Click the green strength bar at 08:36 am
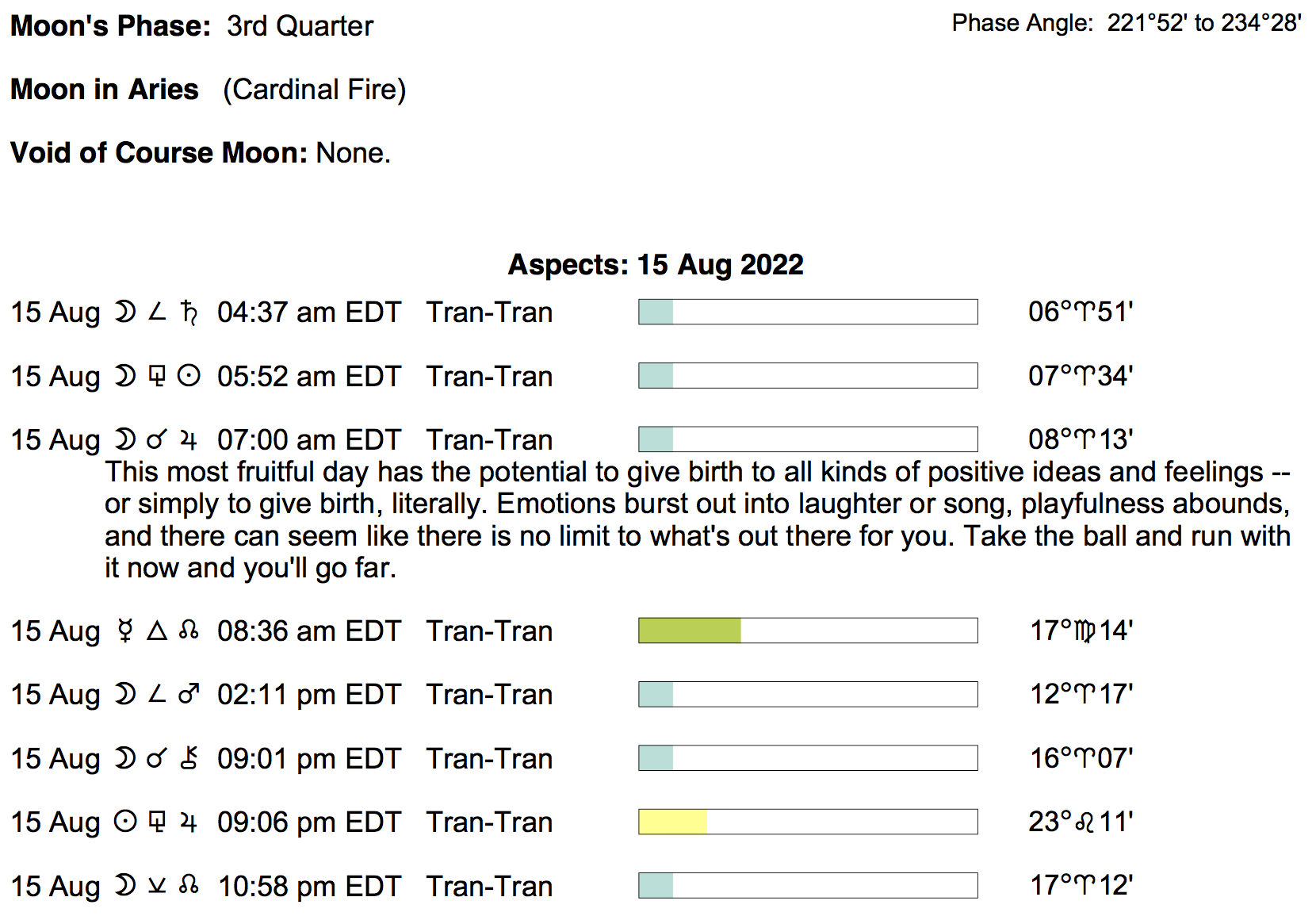 point(690,631)
